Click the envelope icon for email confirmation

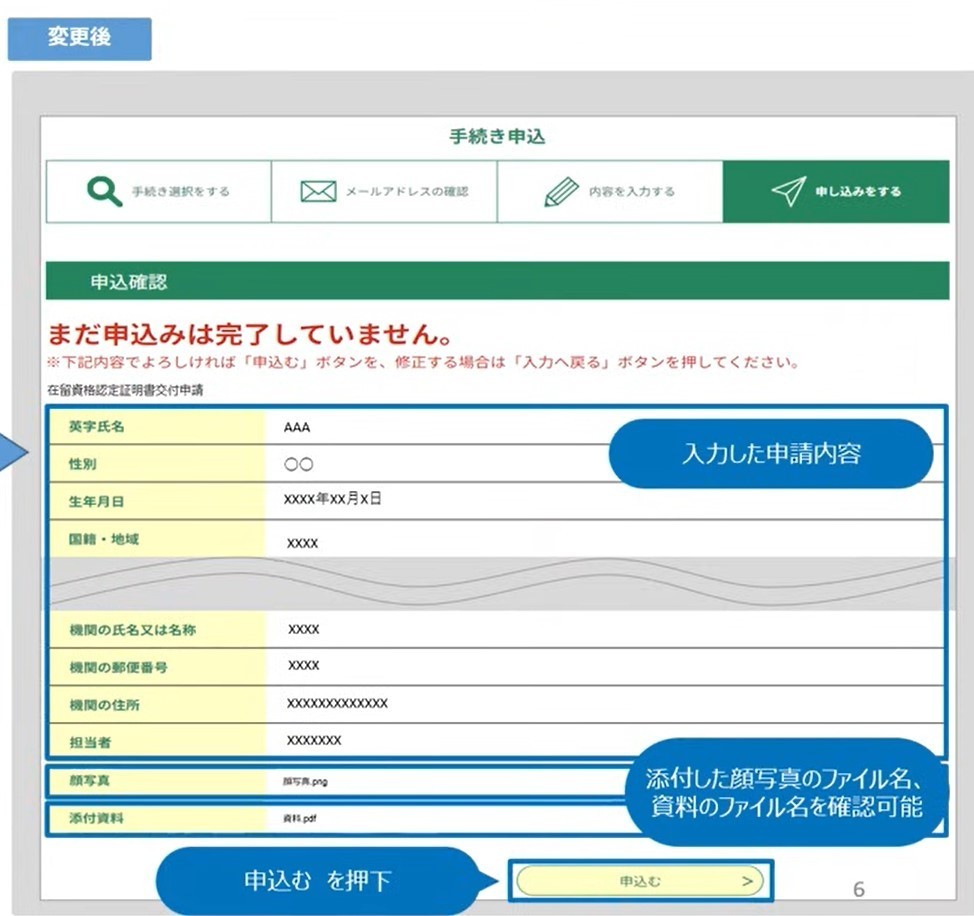[318, 191]
